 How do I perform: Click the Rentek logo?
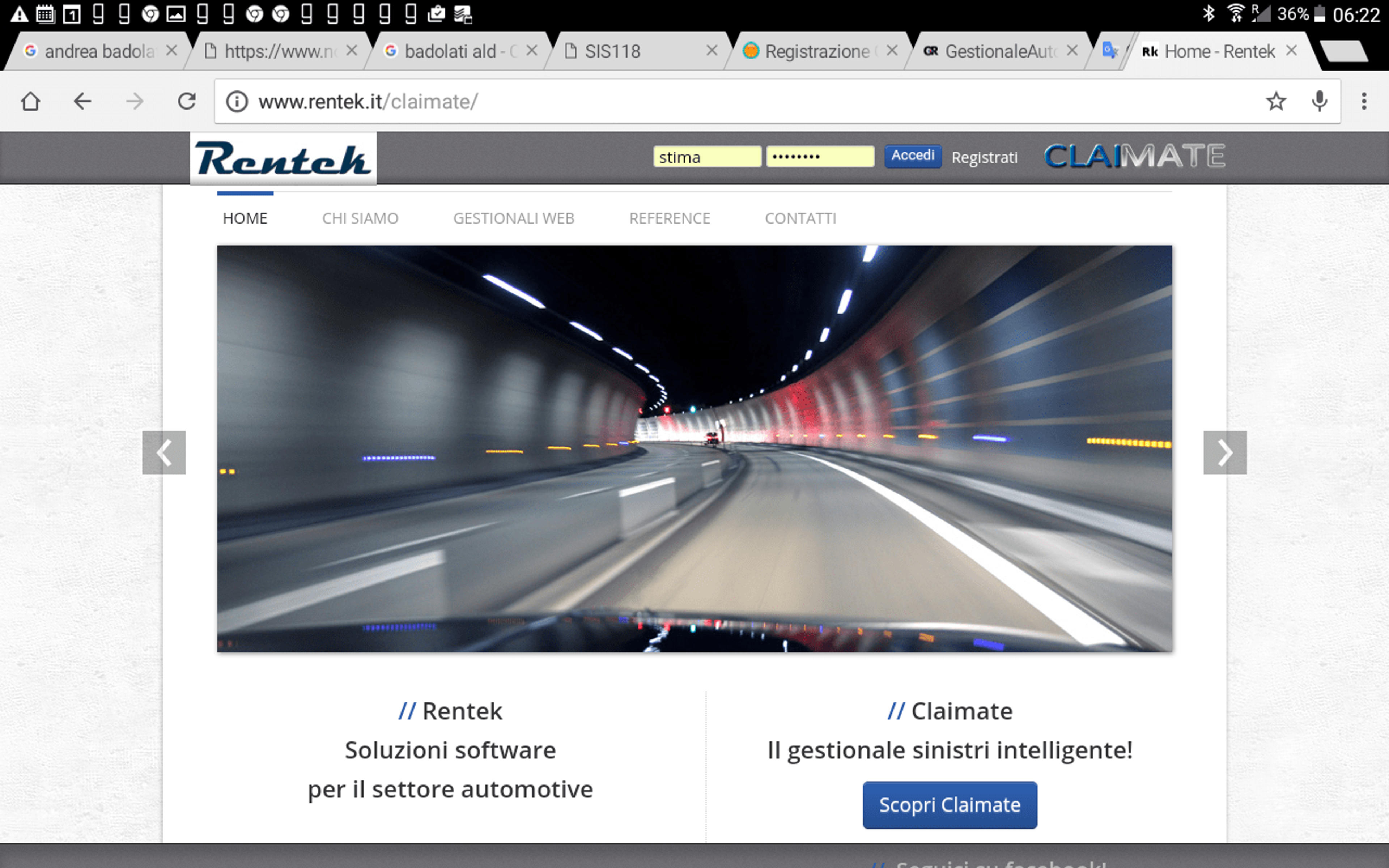tap(283, 158)
